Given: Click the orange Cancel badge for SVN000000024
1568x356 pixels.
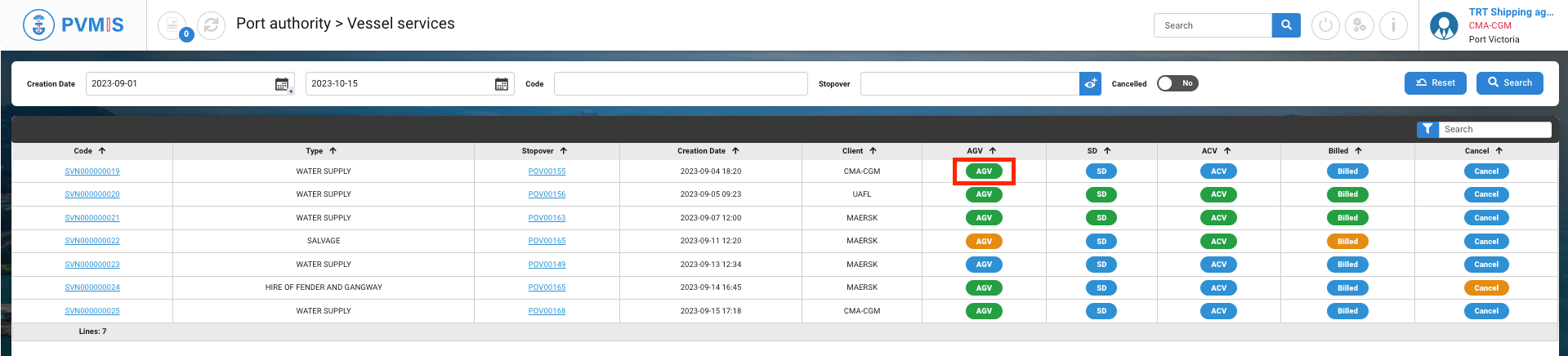Looking at the screenshot, I should pyautogui.click(x=1485, y=288).
